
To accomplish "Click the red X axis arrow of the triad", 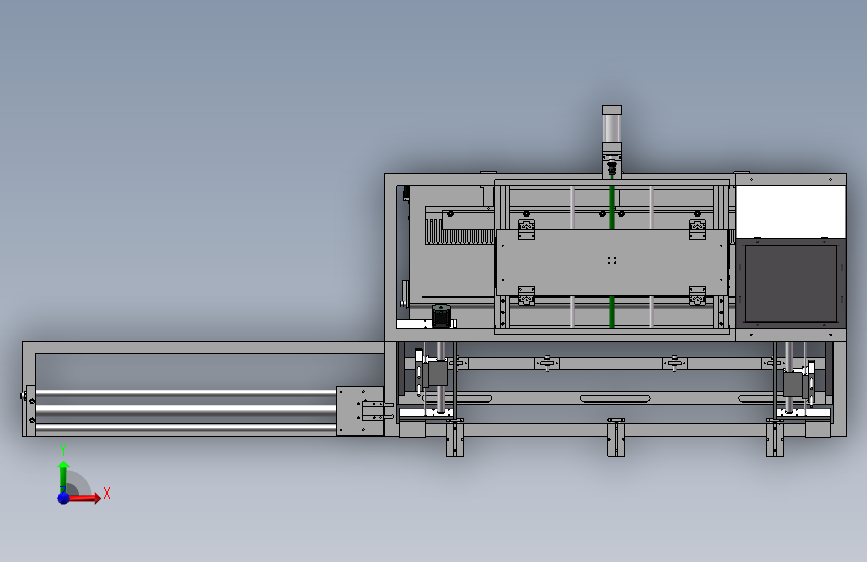I will [83, 498].
